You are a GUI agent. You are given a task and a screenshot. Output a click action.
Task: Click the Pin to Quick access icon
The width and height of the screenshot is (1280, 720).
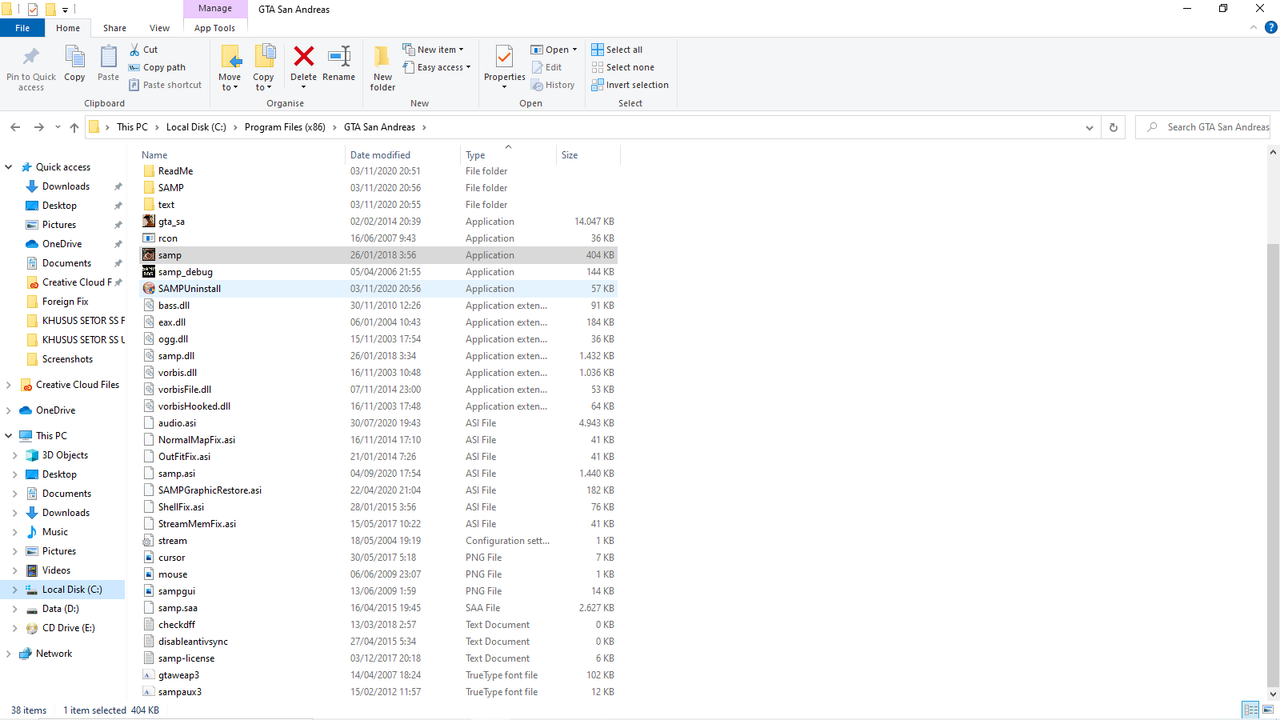(x=31, y=58)
